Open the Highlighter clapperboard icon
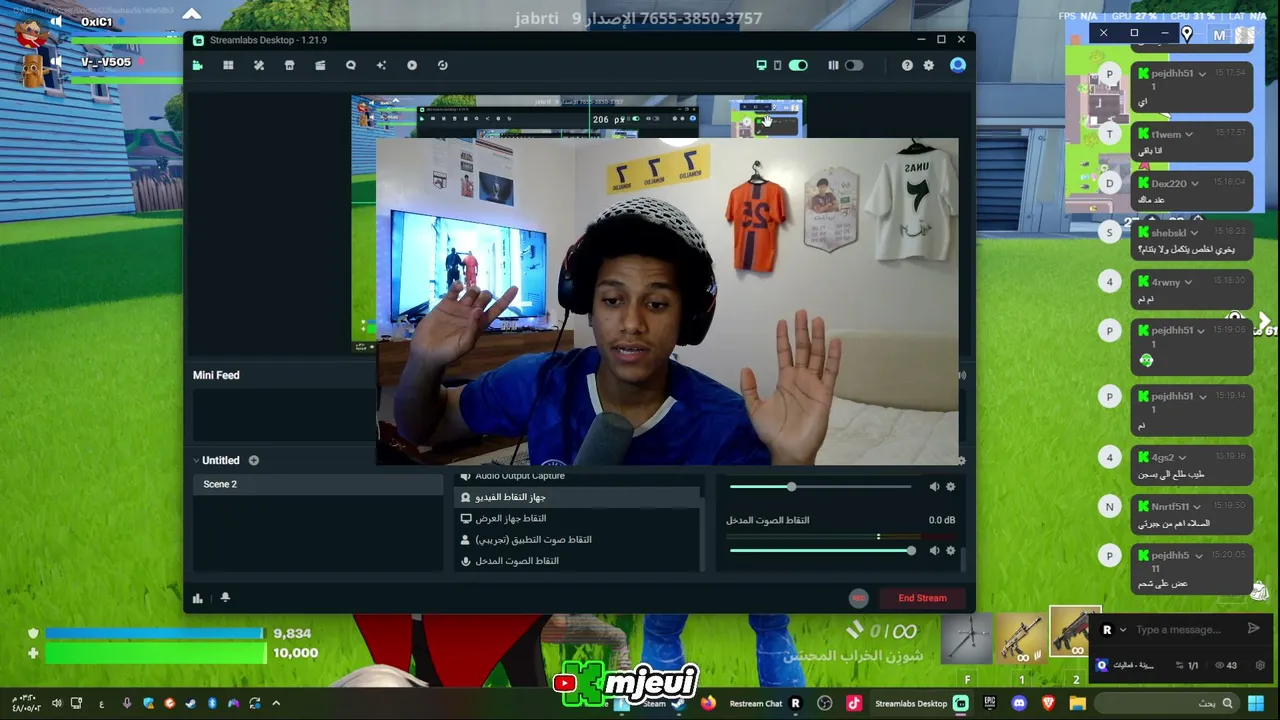Viewport: 1280px width, 720px height. [320, 65]
